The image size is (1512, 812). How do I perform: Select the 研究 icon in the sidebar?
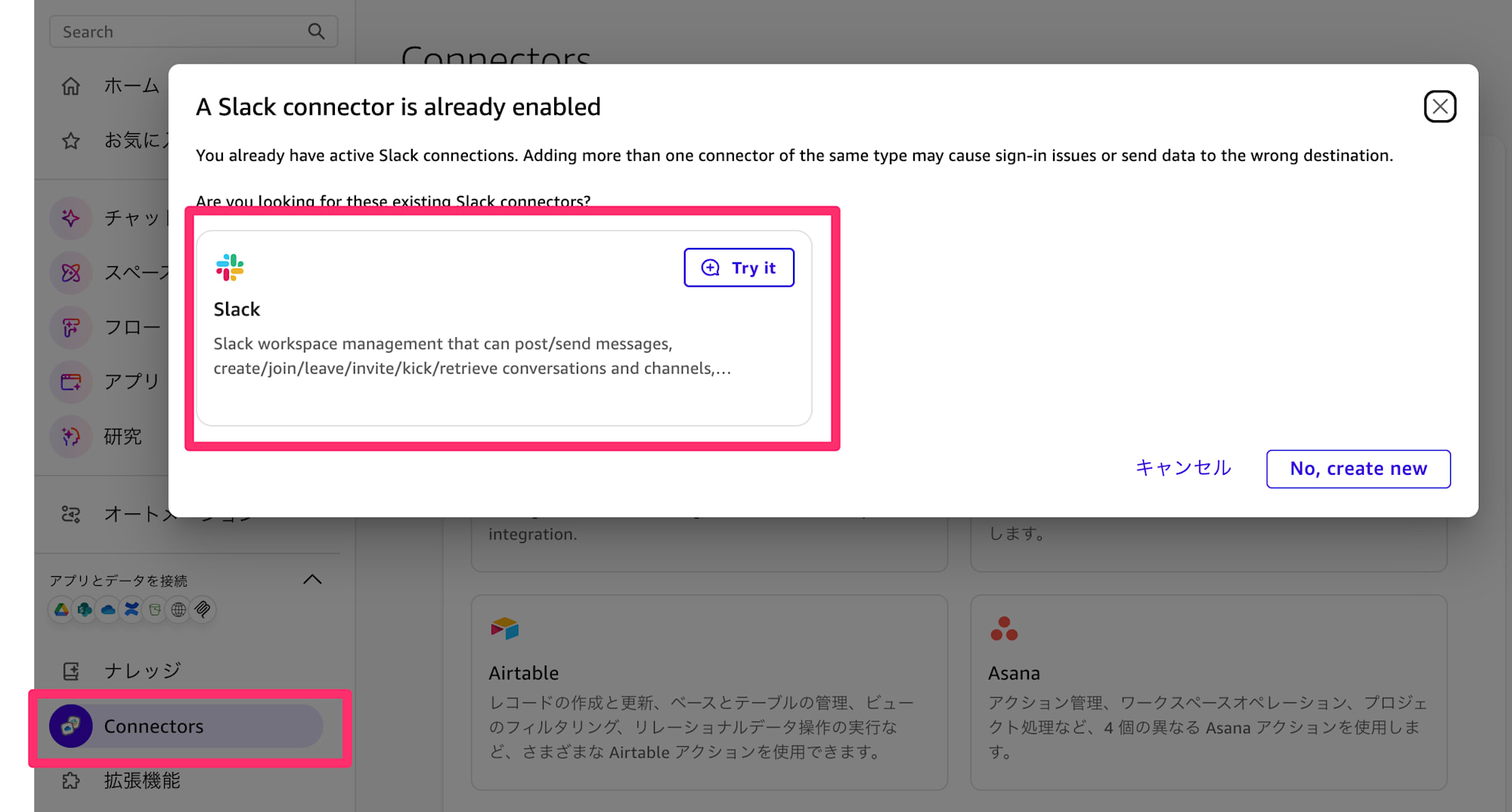point(71,436)
